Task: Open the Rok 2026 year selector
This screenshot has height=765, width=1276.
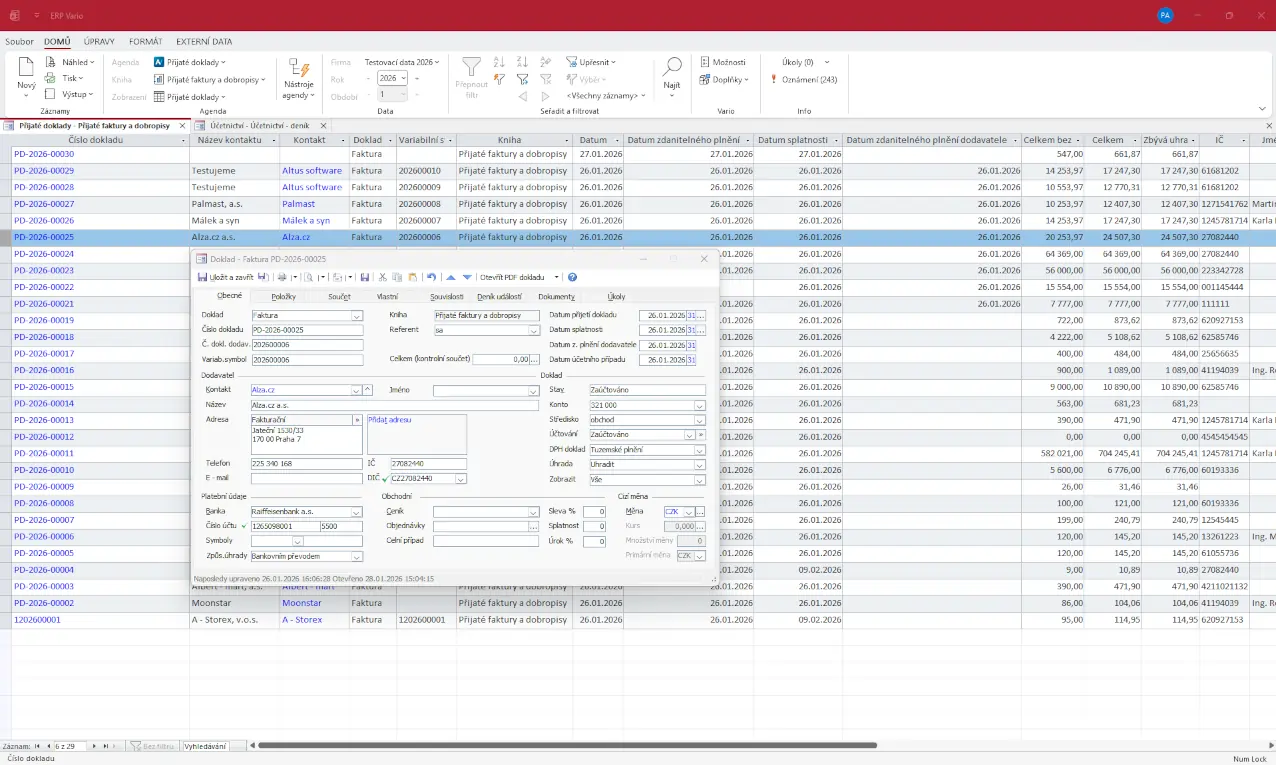Action: (391, 79)
